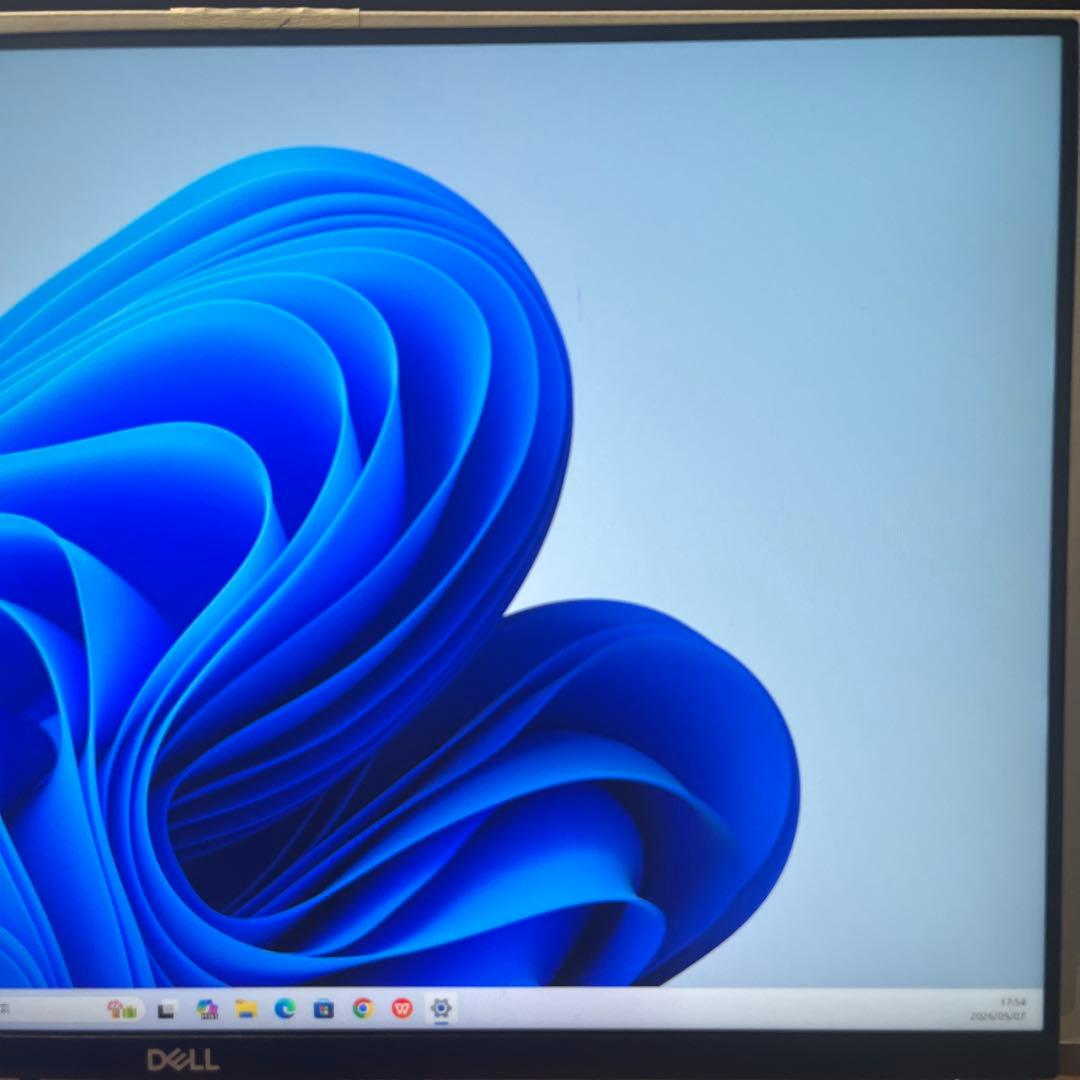The width and height of the screenshot is (1080, 1080).
Task: Click the light blue desktop background
Action: 827,276
